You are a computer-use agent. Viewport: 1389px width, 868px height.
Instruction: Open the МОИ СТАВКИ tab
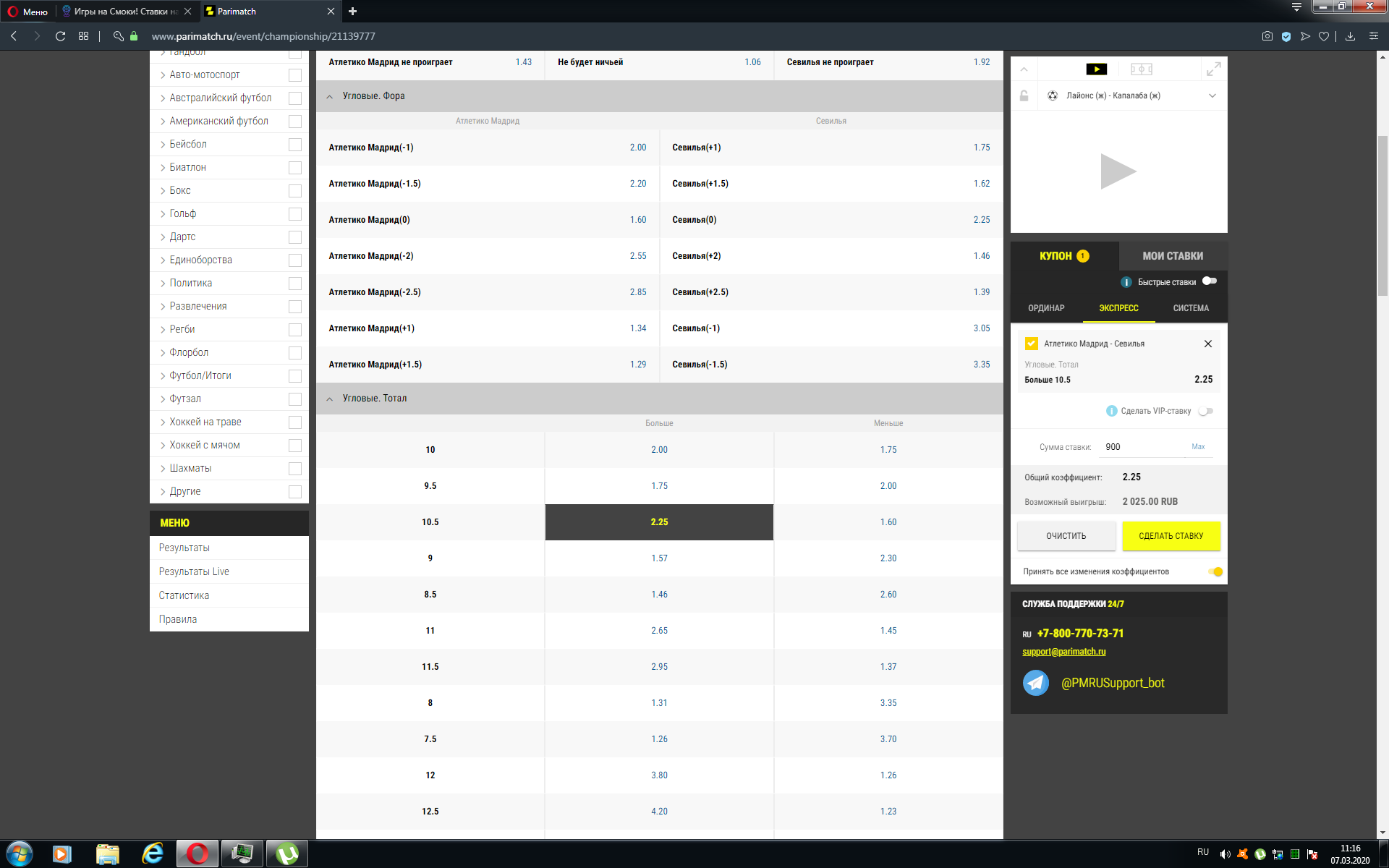[1173, 256]
